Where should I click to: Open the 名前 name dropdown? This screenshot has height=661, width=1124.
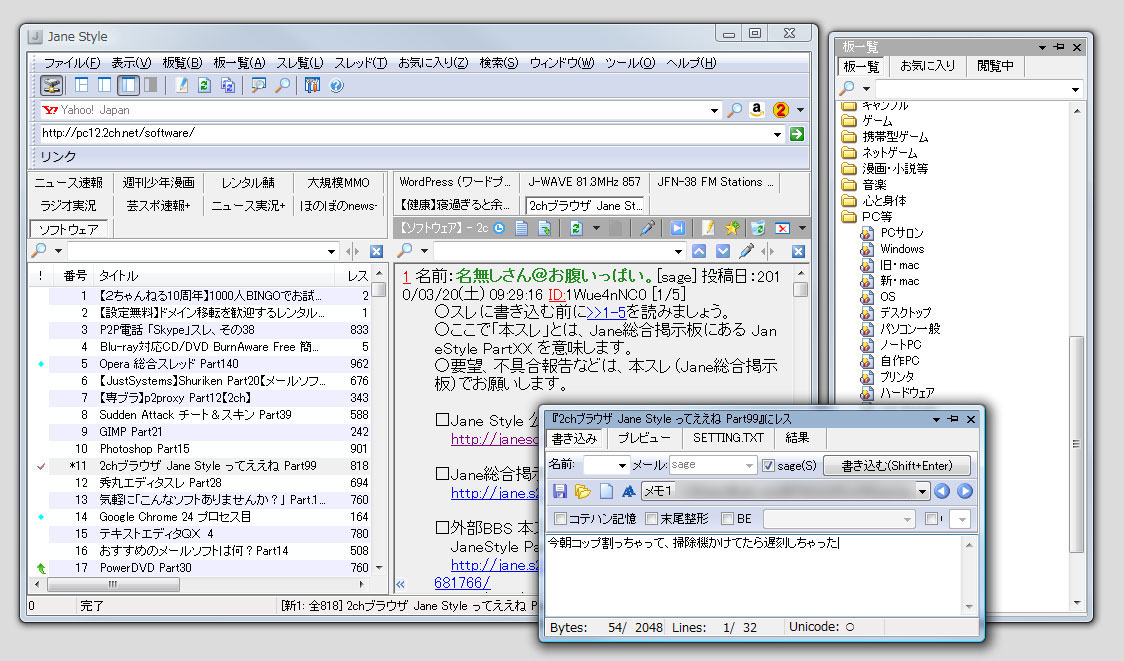(622, 464)
